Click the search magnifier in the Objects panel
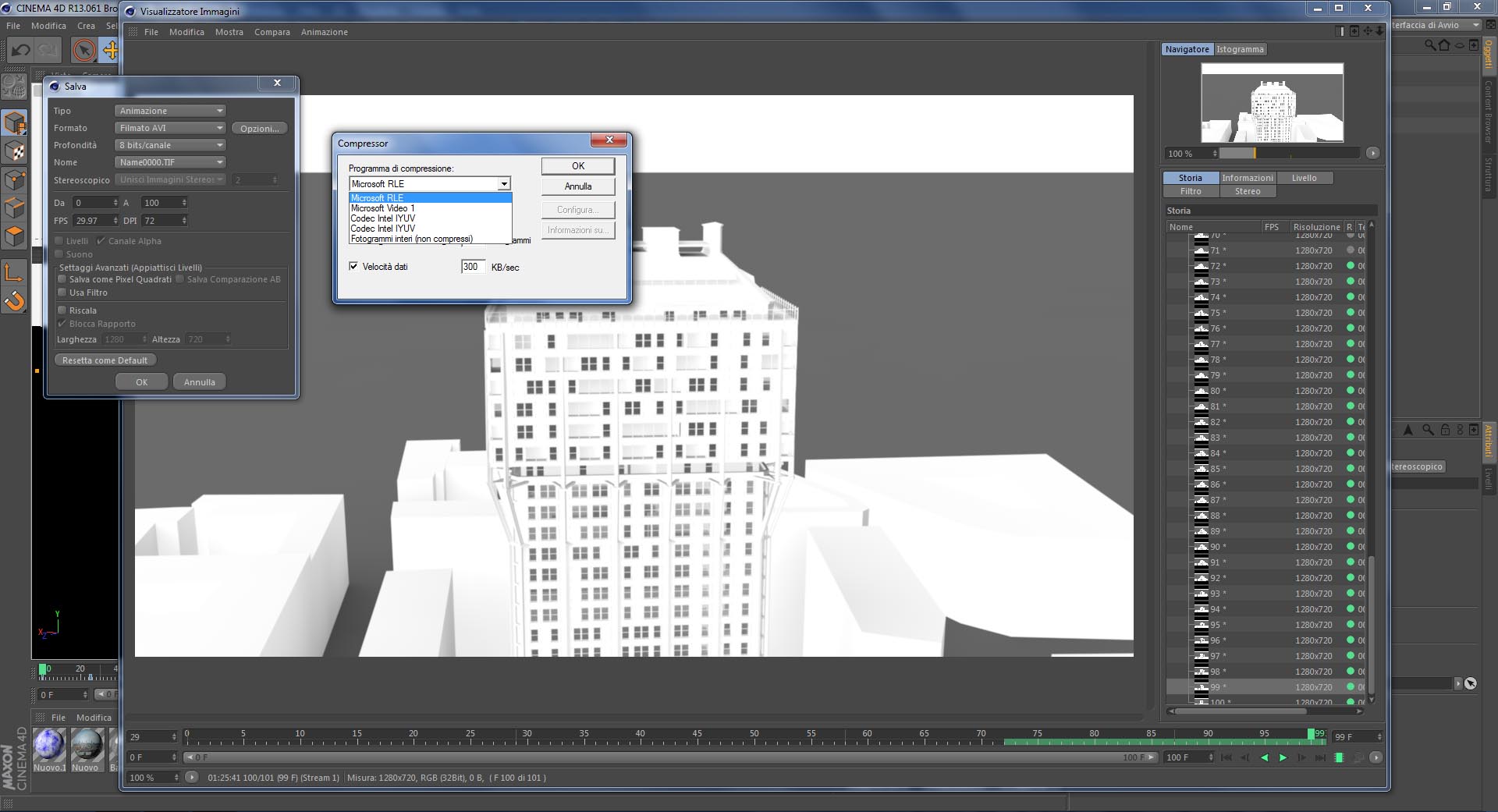The image size is (1498, 812). (x=1429, y=45)
